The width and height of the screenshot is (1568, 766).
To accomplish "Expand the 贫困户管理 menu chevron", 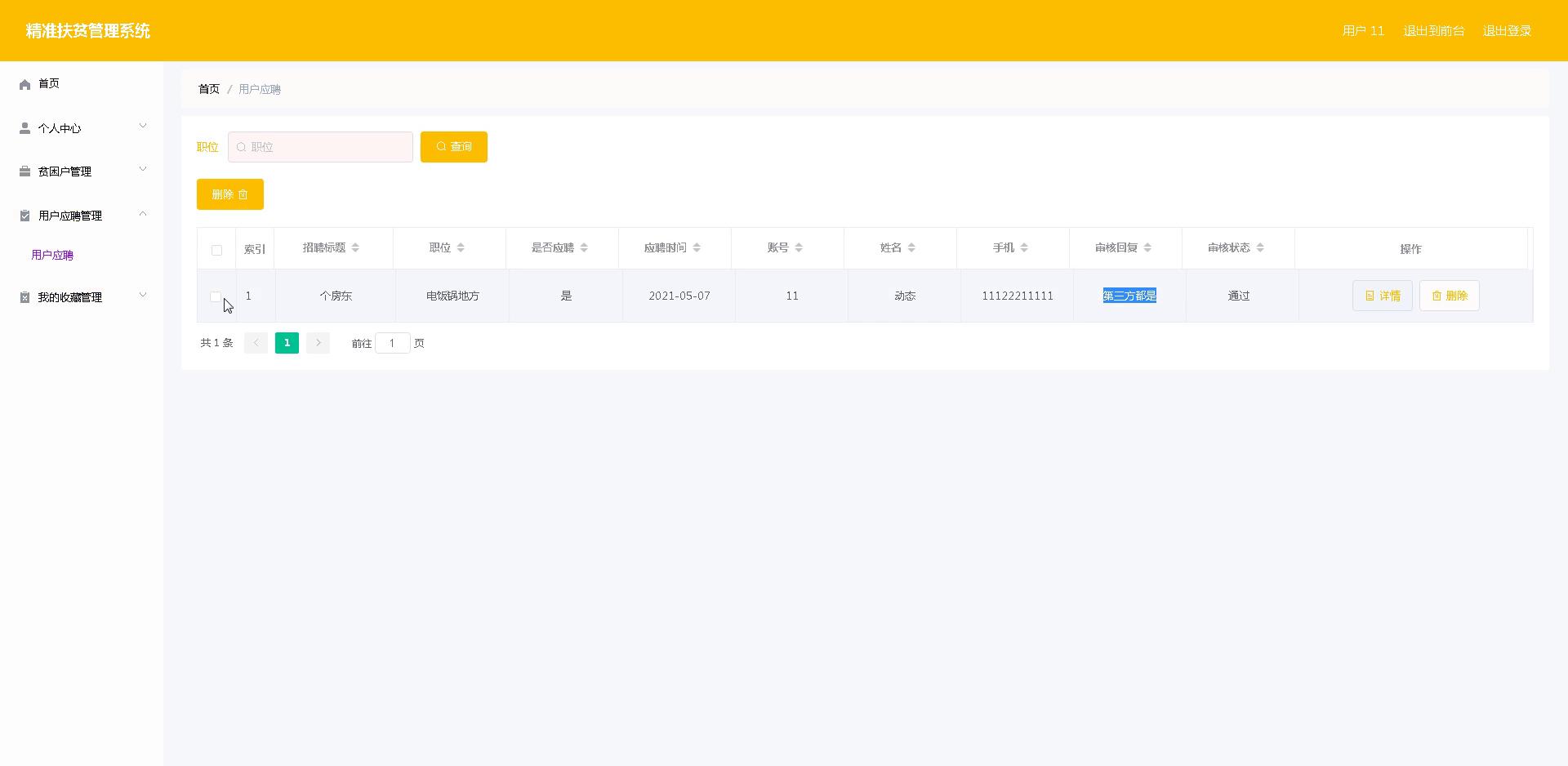I will pos(143,169).
